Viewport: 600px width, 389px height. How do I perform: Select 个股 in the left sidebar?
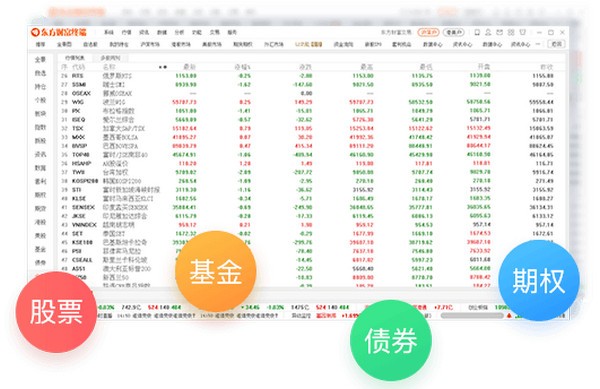tap(40, 100)
